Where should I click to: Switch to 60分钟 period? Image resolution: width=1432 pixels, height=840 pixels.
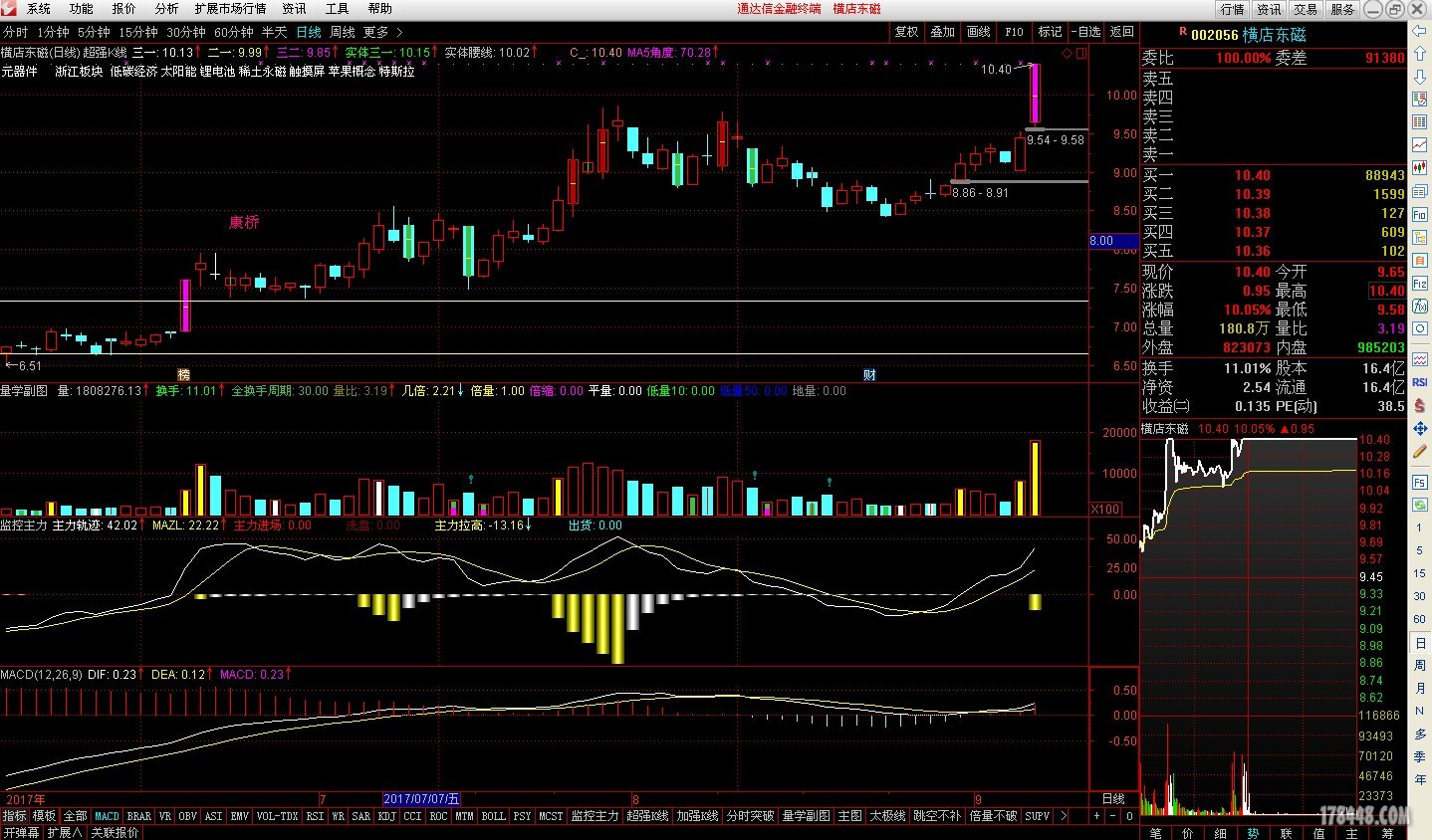coord(234,33)
